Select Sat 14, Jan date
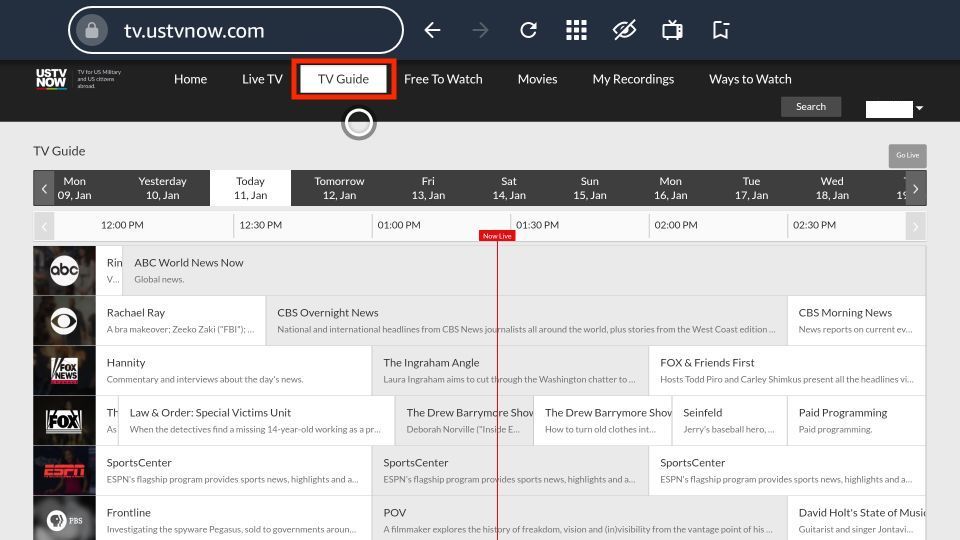The height and width of the screenshot is (540, 960). pyautogui.click(x=509, y=188)
